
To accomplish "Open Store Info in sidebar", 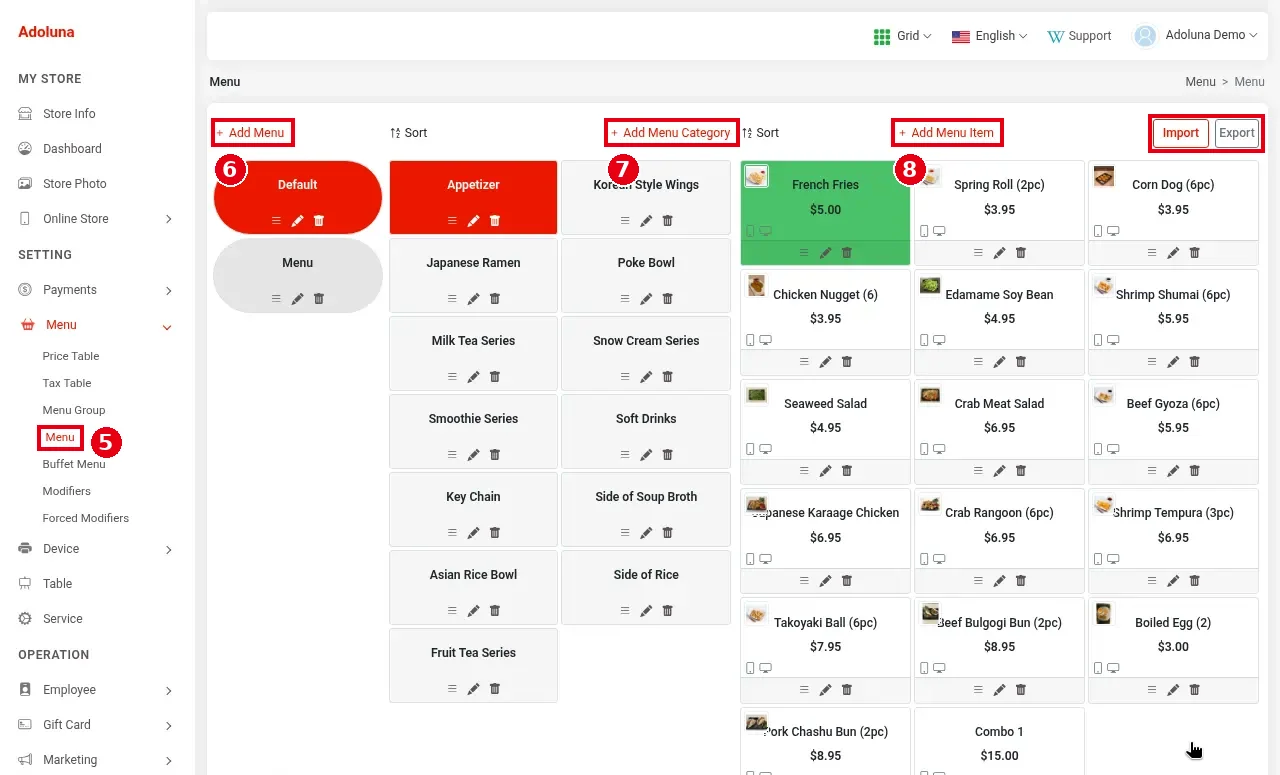I will 69,114.
